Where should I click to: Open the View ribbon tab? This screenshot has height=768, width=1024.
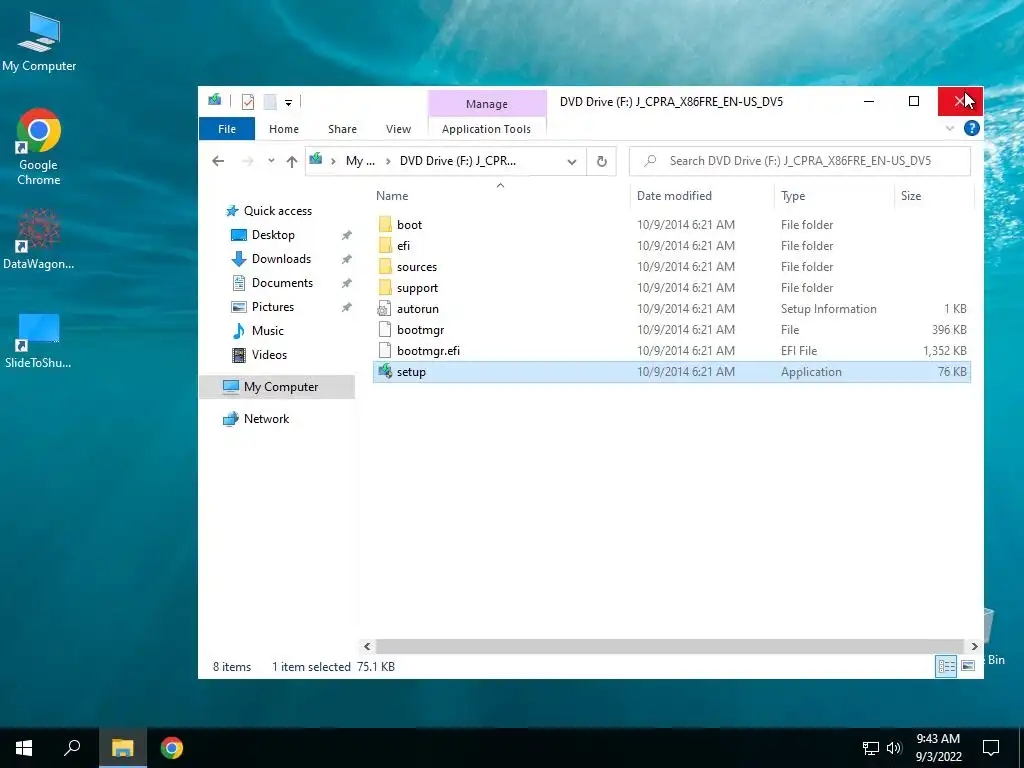tap(398, 129)
